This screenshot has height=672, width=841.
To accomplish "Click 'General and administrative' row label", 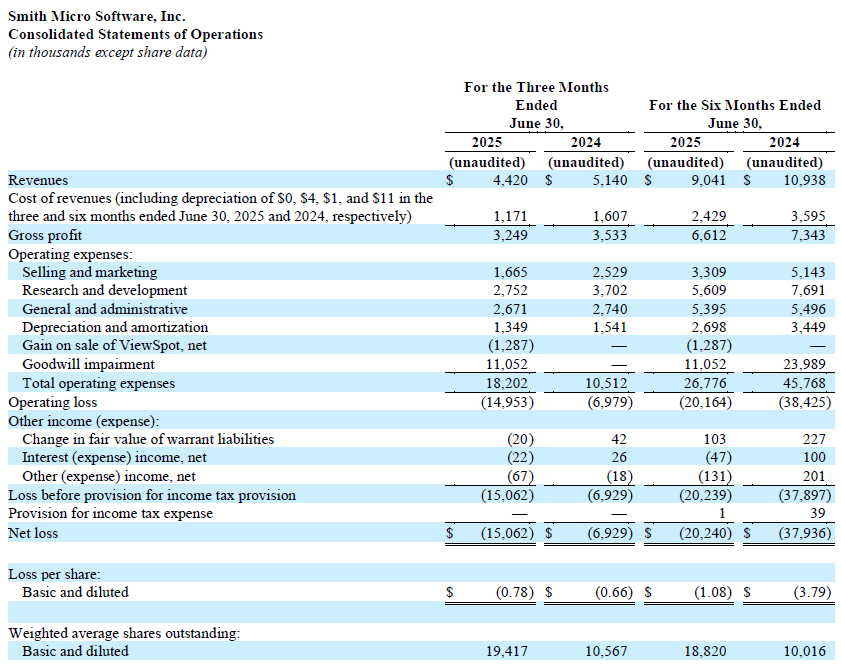I will (105, 309).
